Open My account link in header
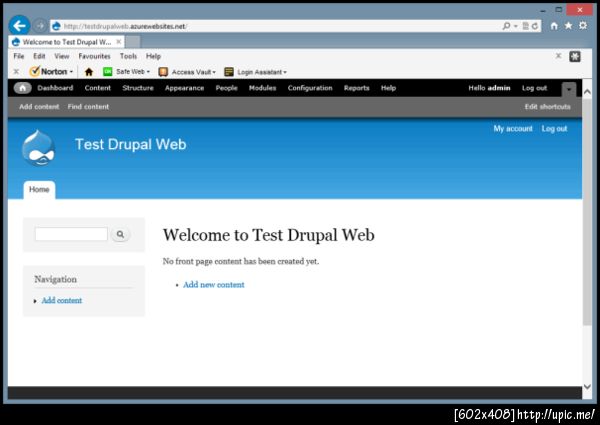Screen dimensions: 600x425 pos(513,129)
